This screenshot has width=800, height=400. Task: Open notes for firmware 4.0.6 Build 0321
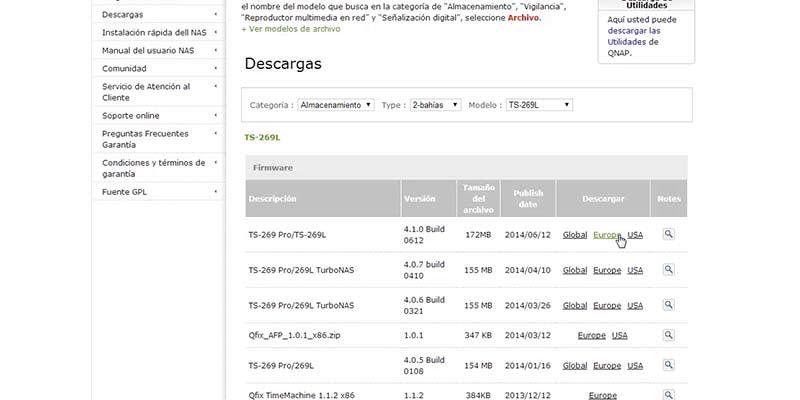click(x=668, y=305)
